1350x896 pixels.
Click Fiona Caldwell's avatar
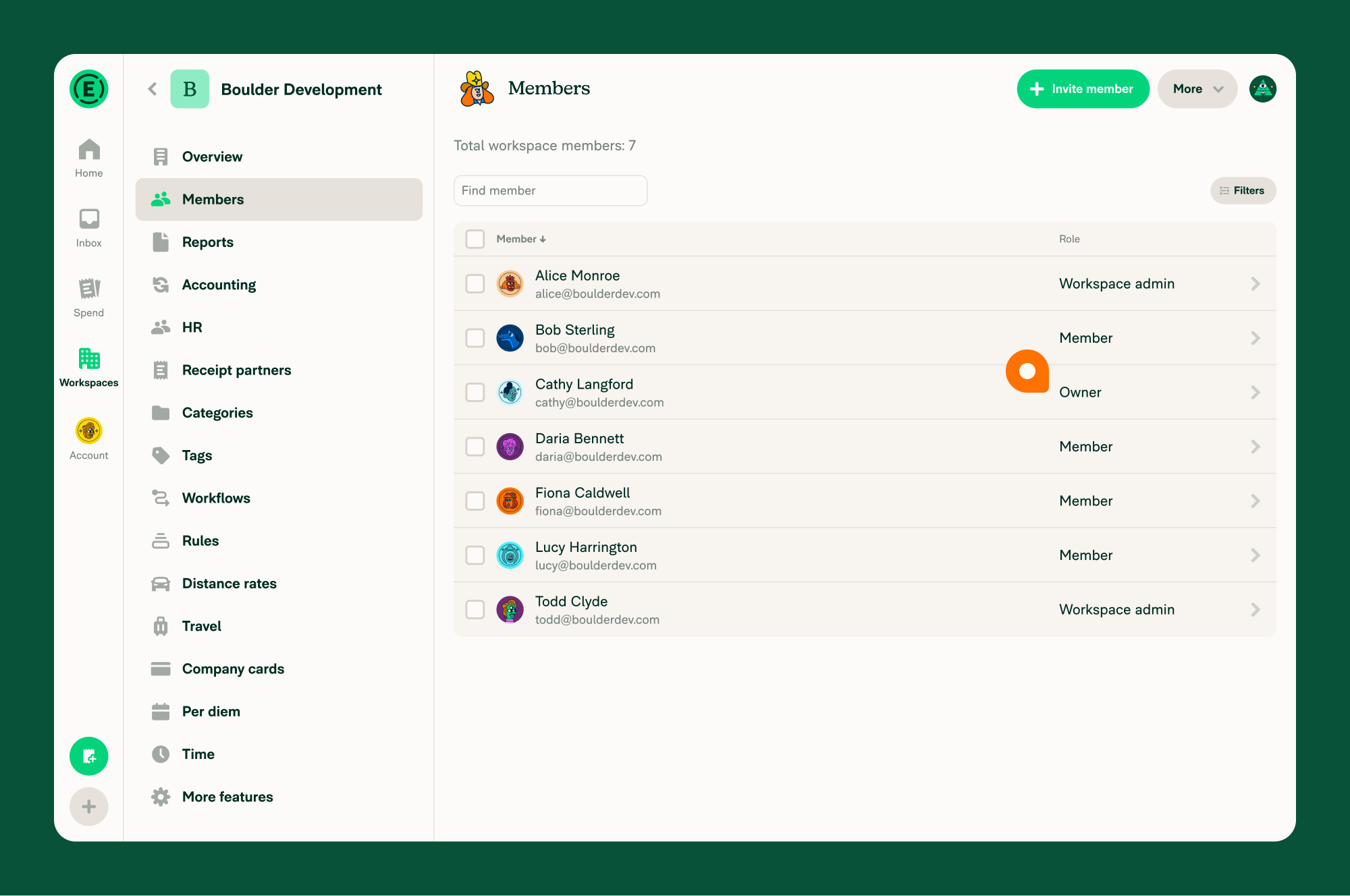click(x=510, y=501)
